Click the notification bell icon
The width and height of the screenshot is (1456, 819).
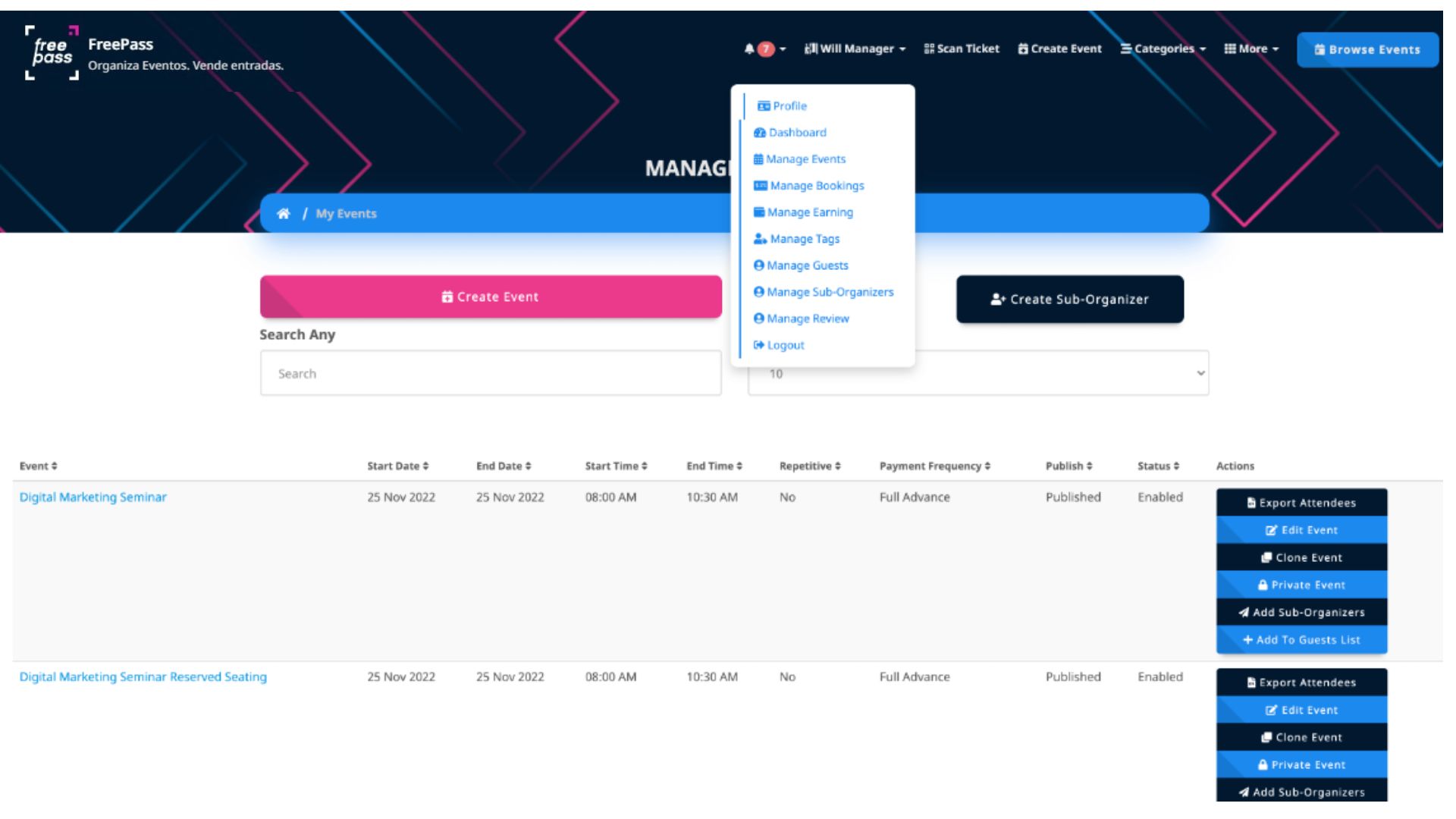(x=749, y=49)
